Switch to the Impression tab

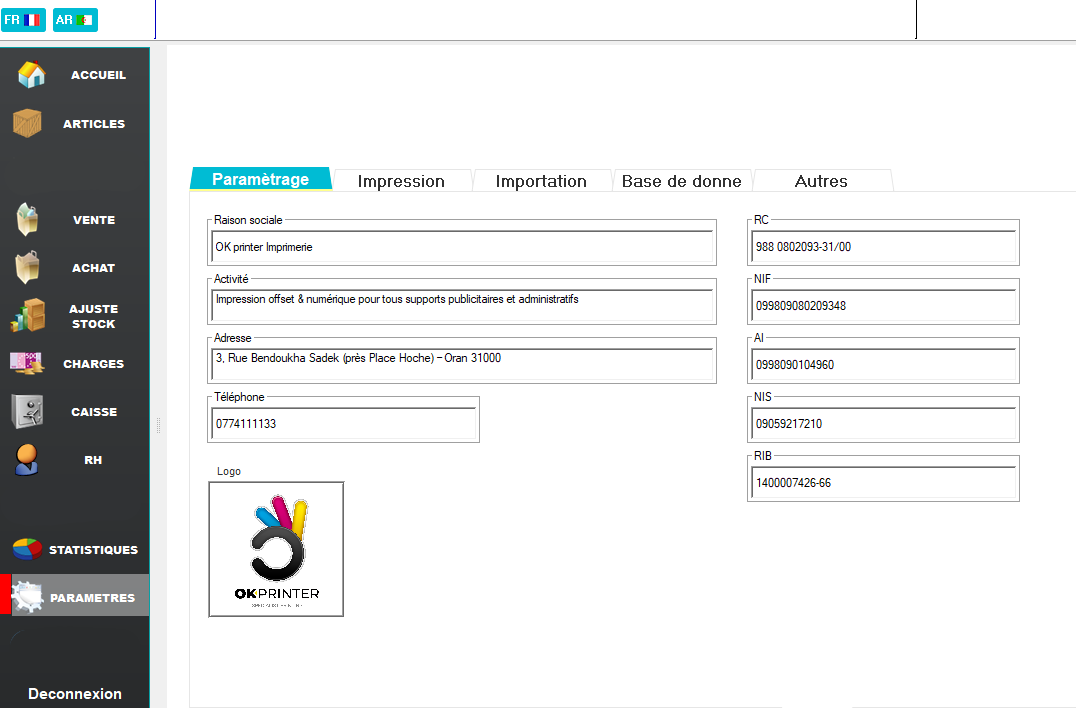401,181
